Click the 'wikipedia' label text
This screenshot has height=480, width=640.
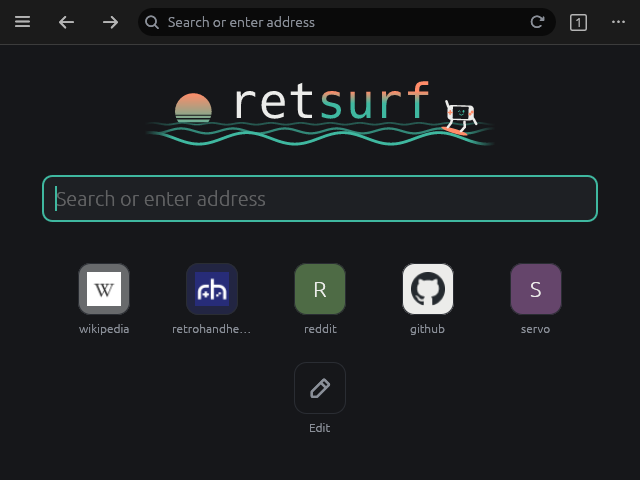point(104,329)
